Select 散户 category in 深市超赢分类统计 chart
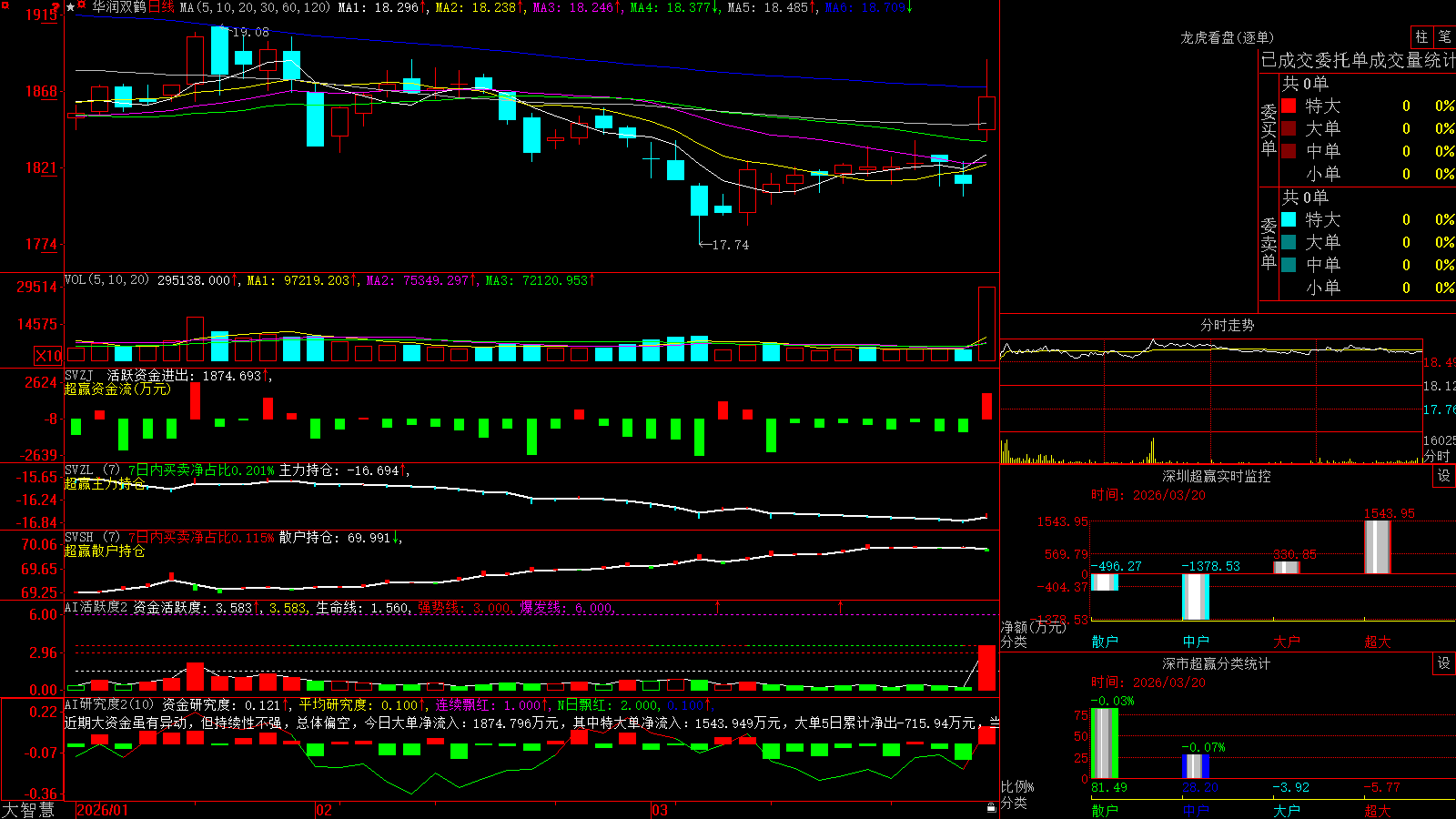The width and height of the screenshot is (1456, 819). coord(1105,810)
